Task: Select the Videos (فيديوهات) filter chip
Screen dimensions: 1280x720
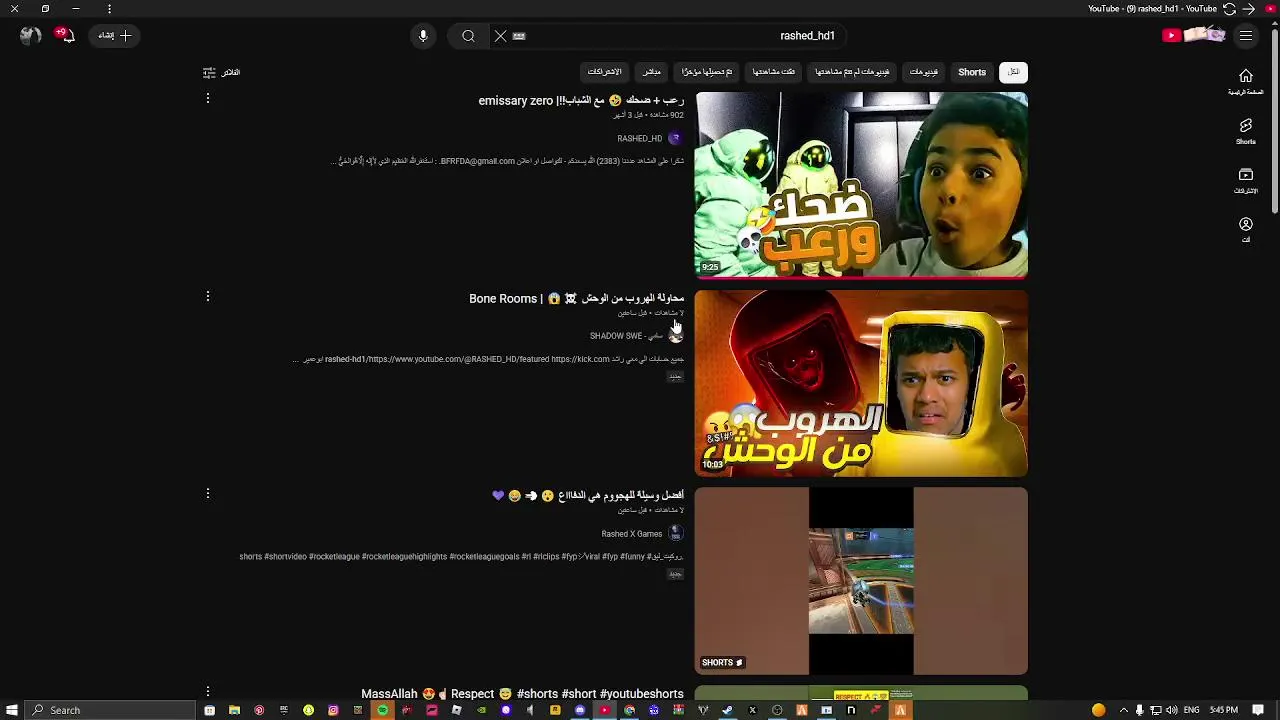Action: pos(924,72)
